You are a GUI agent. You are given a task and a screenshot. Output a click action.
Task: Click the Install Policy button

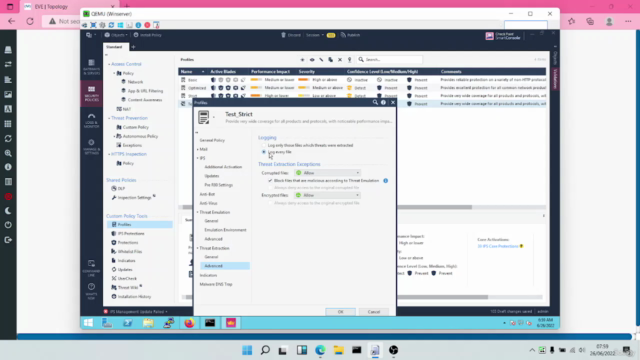tap(148, 35)
